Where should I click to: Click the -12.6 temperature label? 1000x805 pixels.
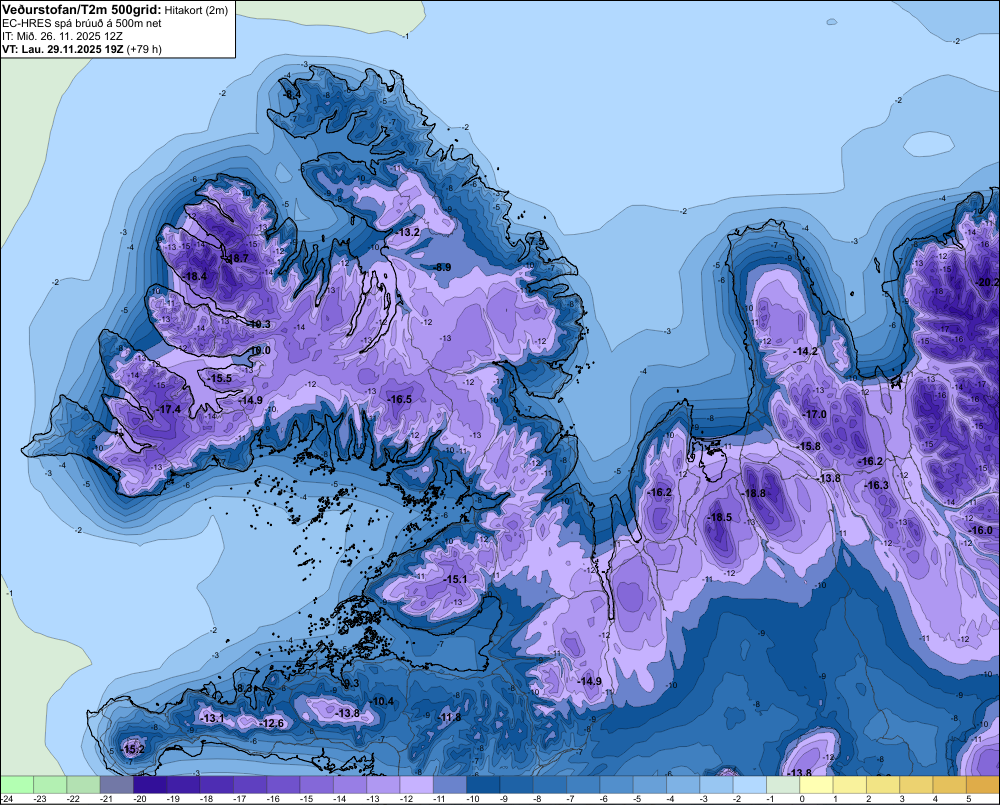272,723
